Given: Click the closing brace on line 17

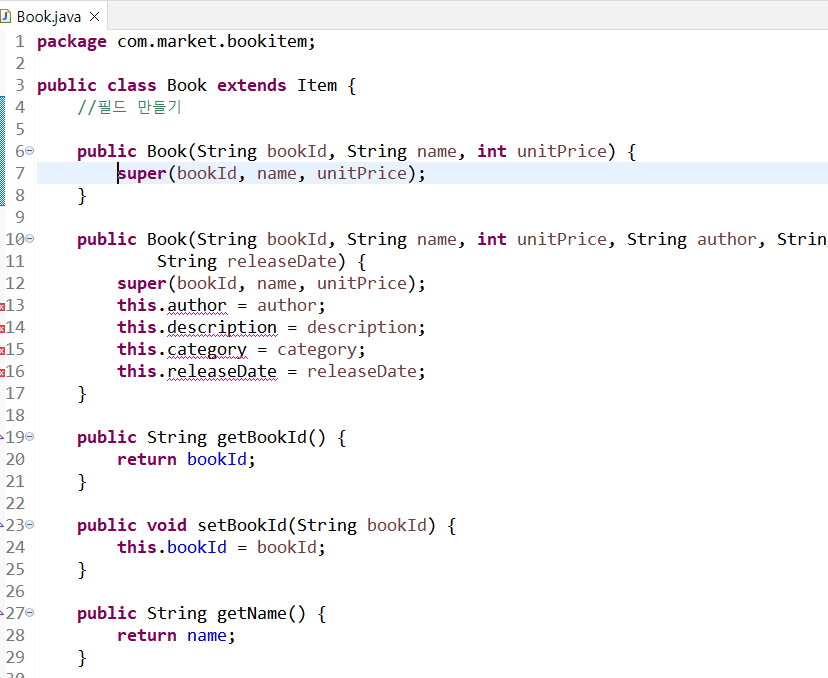Looking at the screenshot, I should click(x=82, y=394).
